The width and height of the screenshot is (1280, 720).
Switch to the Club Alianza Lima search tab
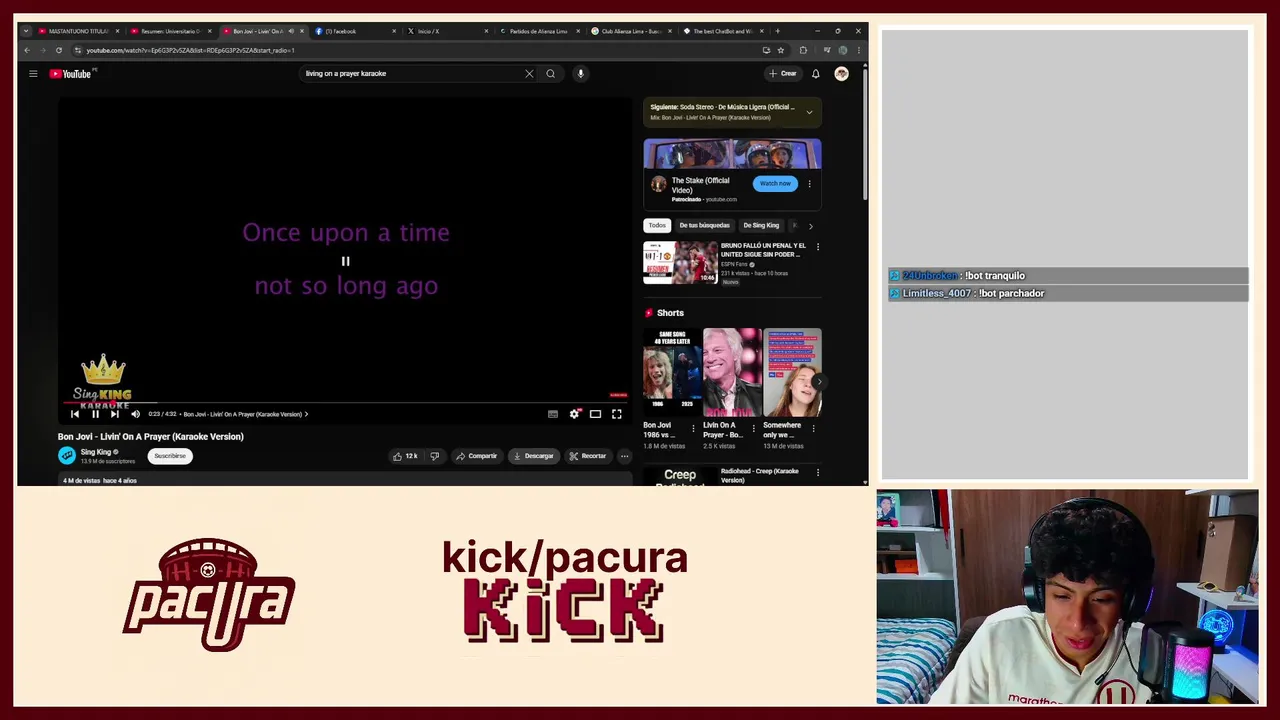tap(629, 31)
